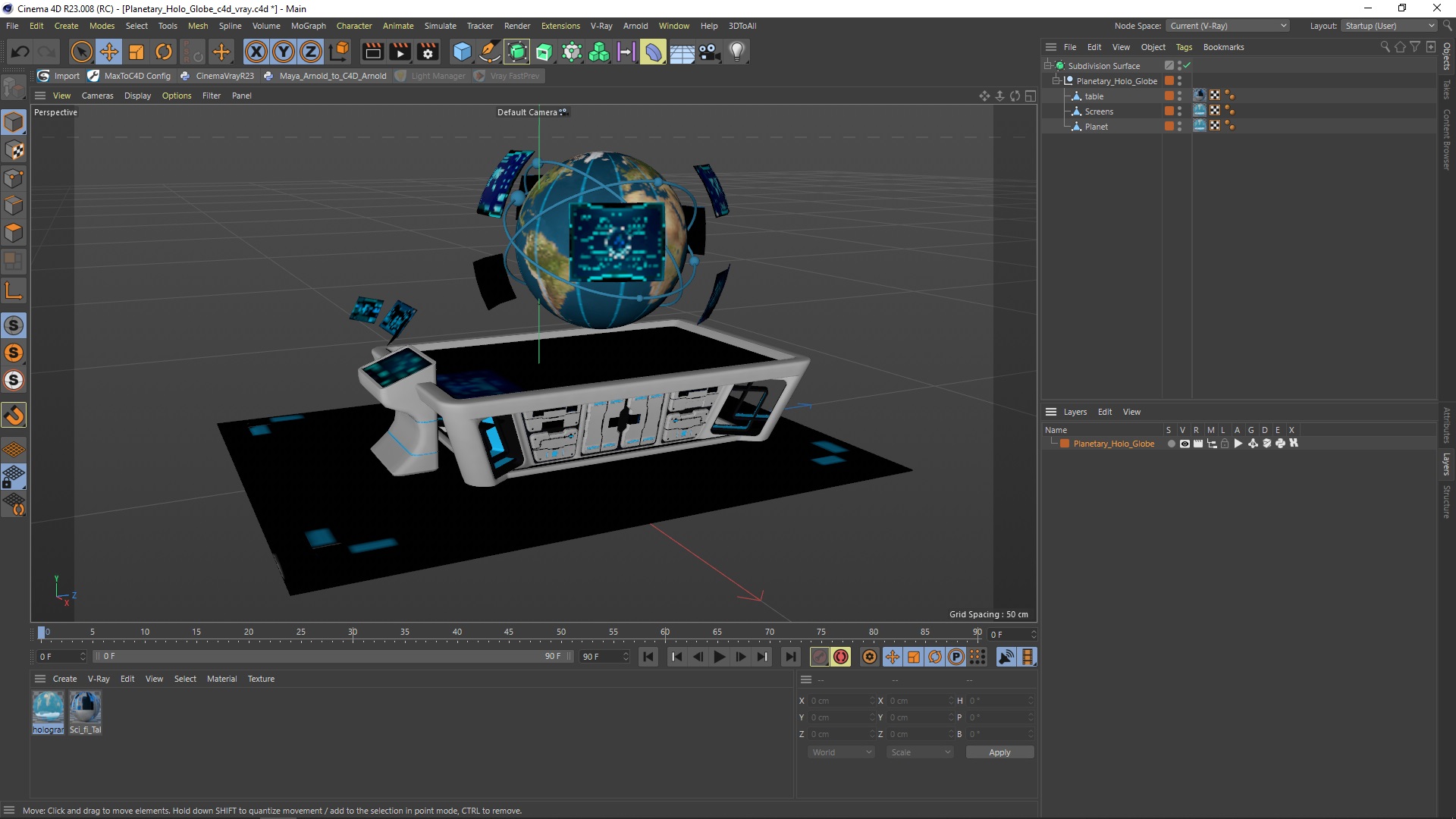Toggle visibility of Planetary_Holo_Globe layer
The height and width of the screenshot is (819, 1456).
pyautogui.click(x=1183, y=444)
